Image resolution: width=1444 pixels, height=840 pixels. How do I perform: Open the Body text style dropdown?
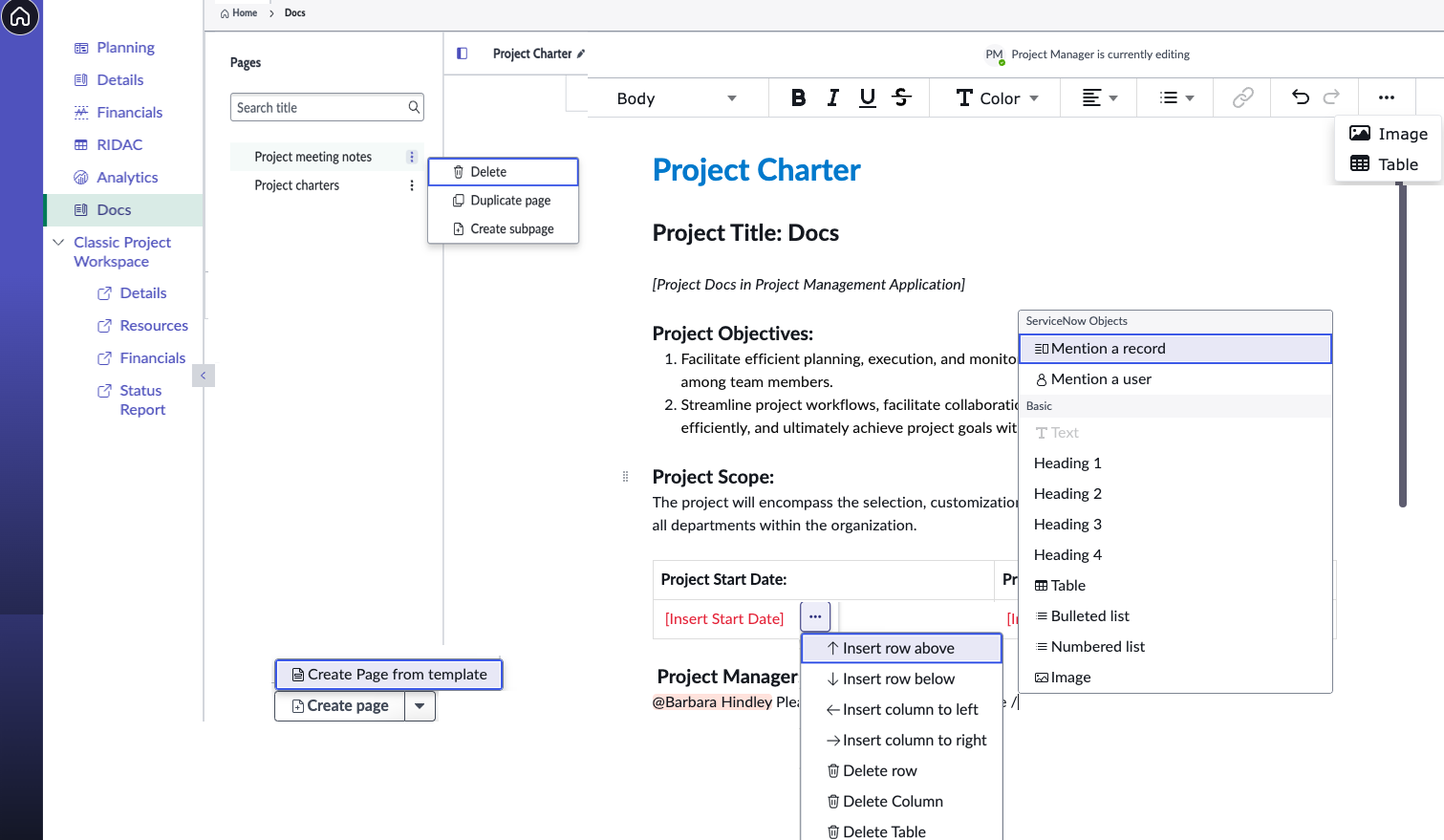pos(677,98)
